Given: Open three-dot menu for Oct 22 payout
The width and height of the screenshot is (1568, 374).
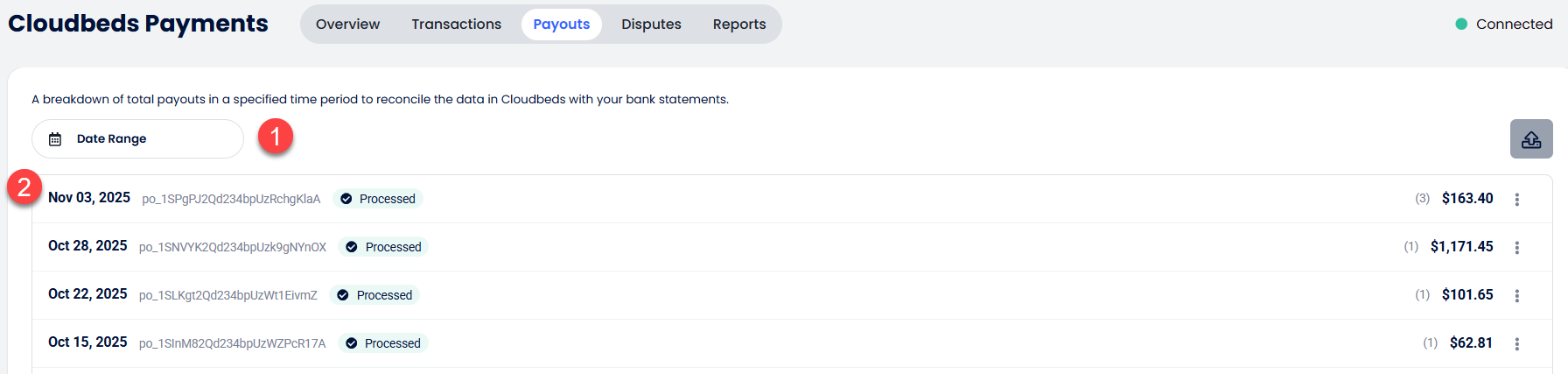Looking at the screenshot, I should pos(1516,296).
